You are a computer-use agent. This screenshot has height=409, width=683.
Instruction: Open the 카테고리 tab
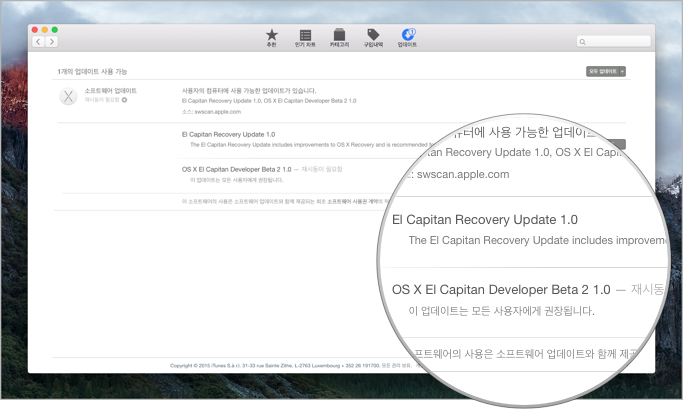339,38
